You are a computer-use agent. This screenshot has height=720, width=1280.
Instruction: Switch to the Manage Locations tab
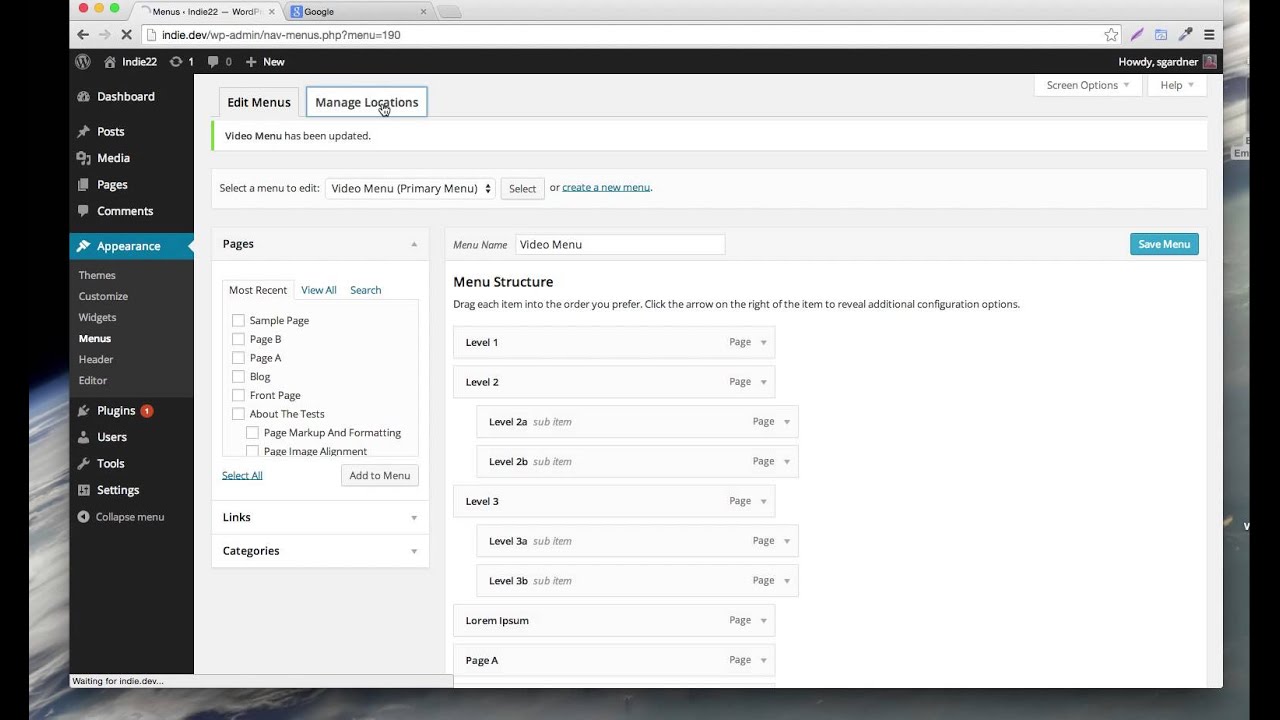[367, 102]
